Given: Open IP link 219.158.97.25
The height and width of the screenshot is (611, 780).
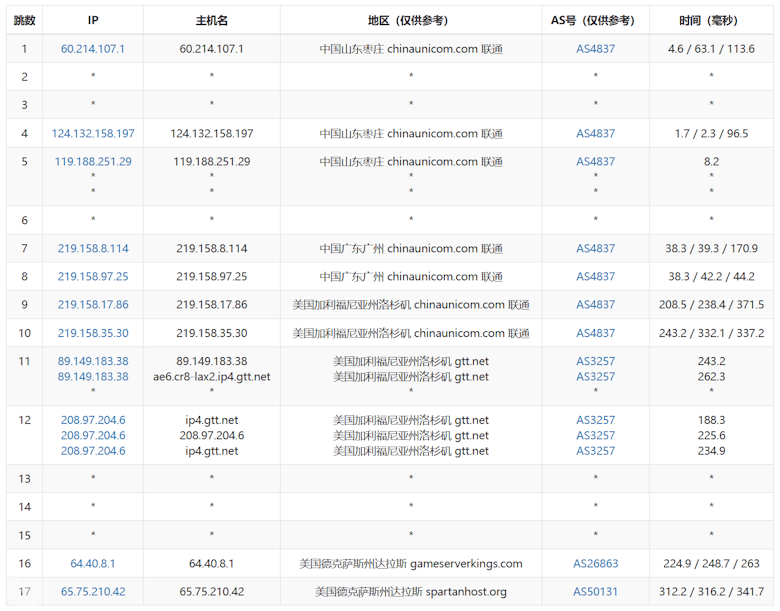Looking at the screenshot, I should [93, 276].
